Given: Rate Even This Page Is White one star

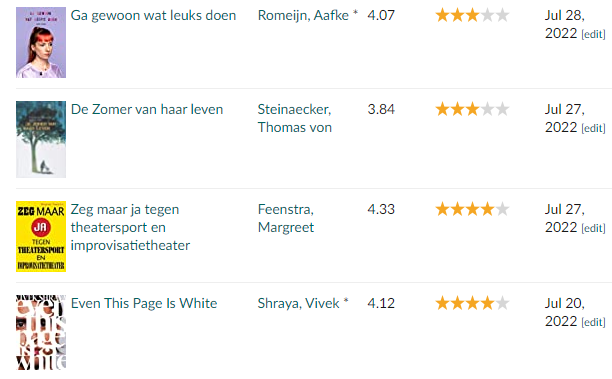Looking at the screenshot, I should pos(443,303).
